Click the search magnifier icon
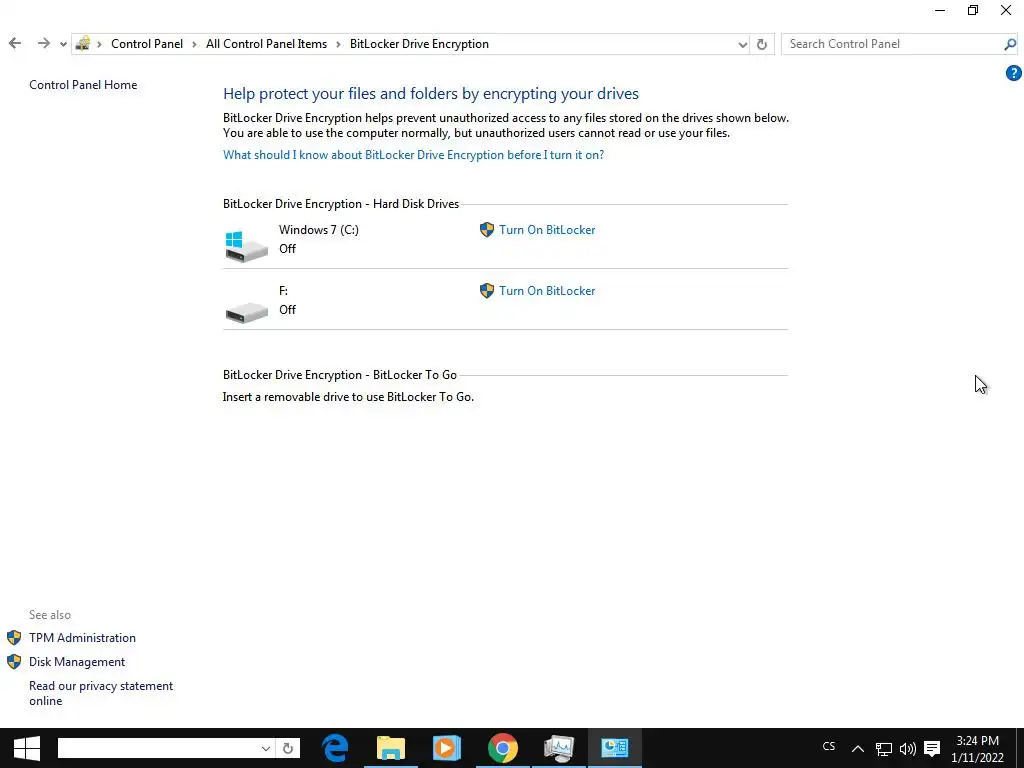Viewport: 1024px width, 768px height. click(1010, 44)
